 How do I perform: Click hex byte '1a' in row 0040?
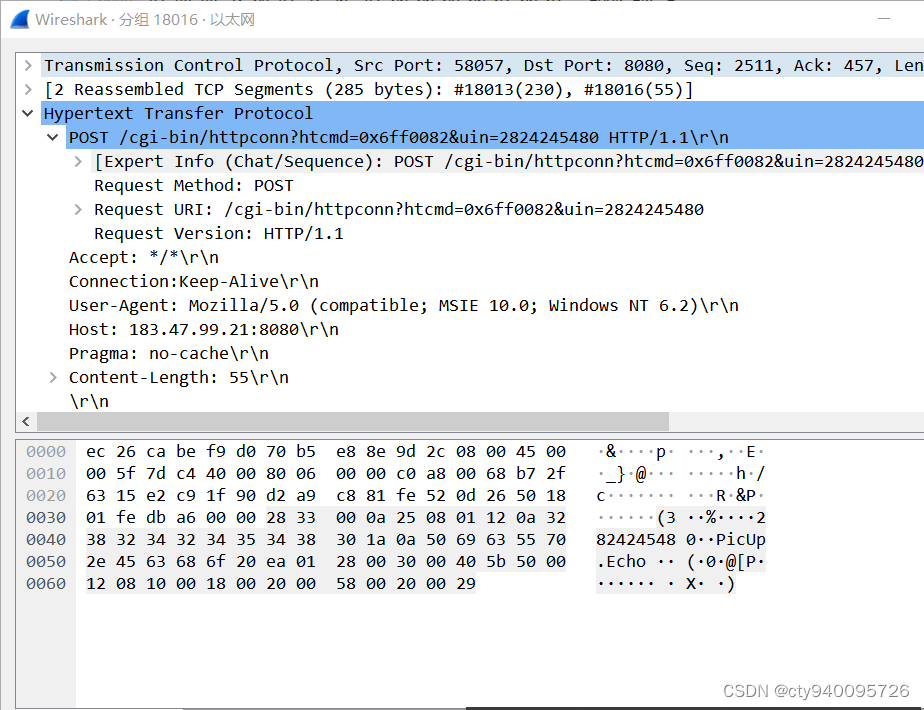(x=376, y=540)
